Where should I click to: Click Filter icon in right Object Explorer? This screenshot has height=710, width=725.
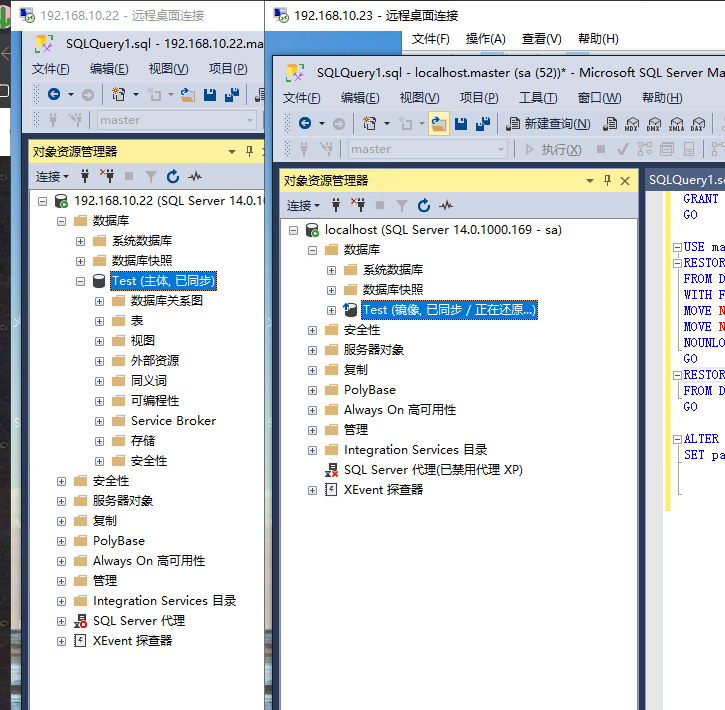pyautogui.click(x=402, y=205)
